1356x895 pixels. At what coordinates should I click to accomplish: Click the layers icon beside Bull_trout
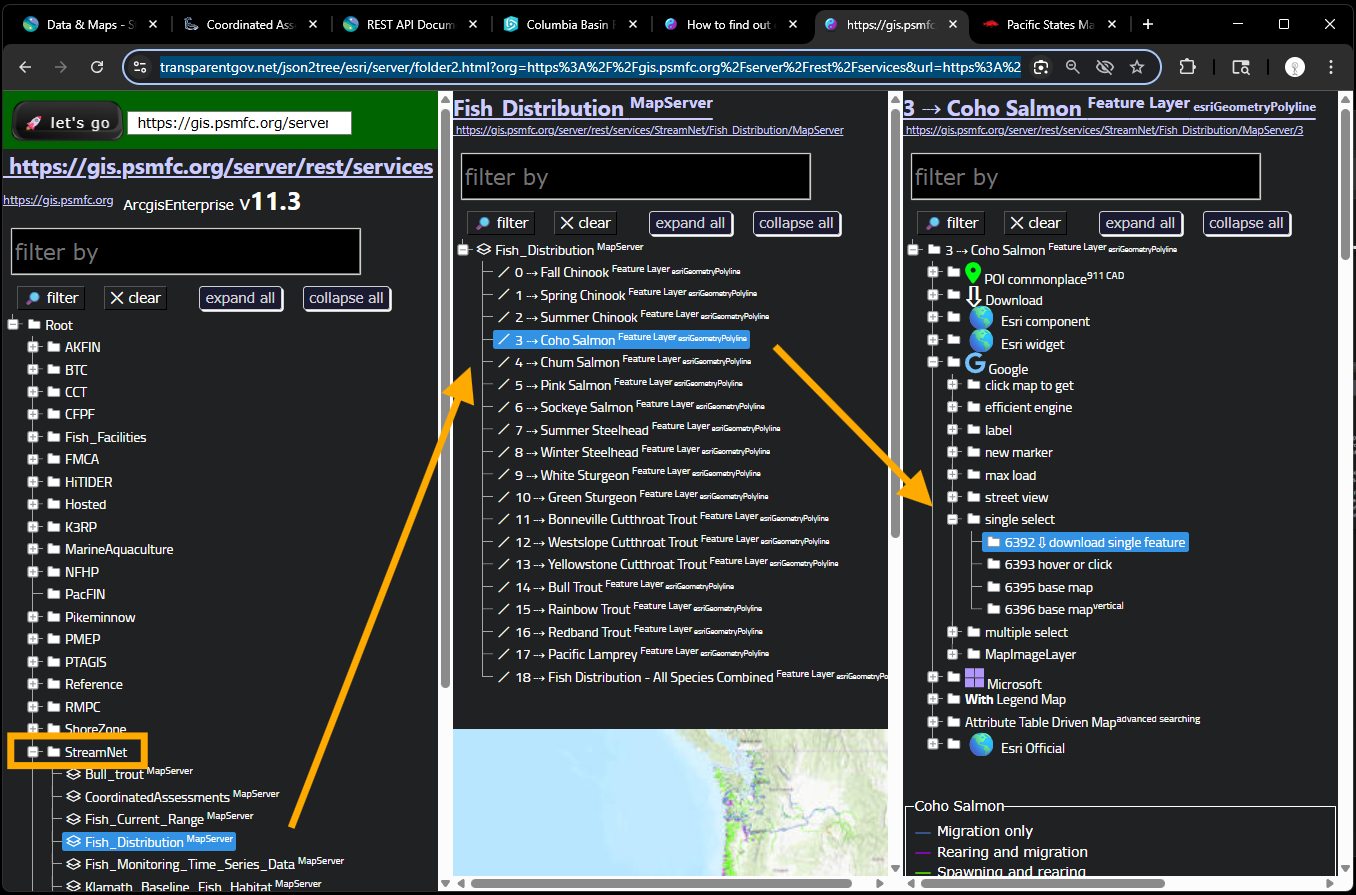pyautogui.click(x=73, y=774)
